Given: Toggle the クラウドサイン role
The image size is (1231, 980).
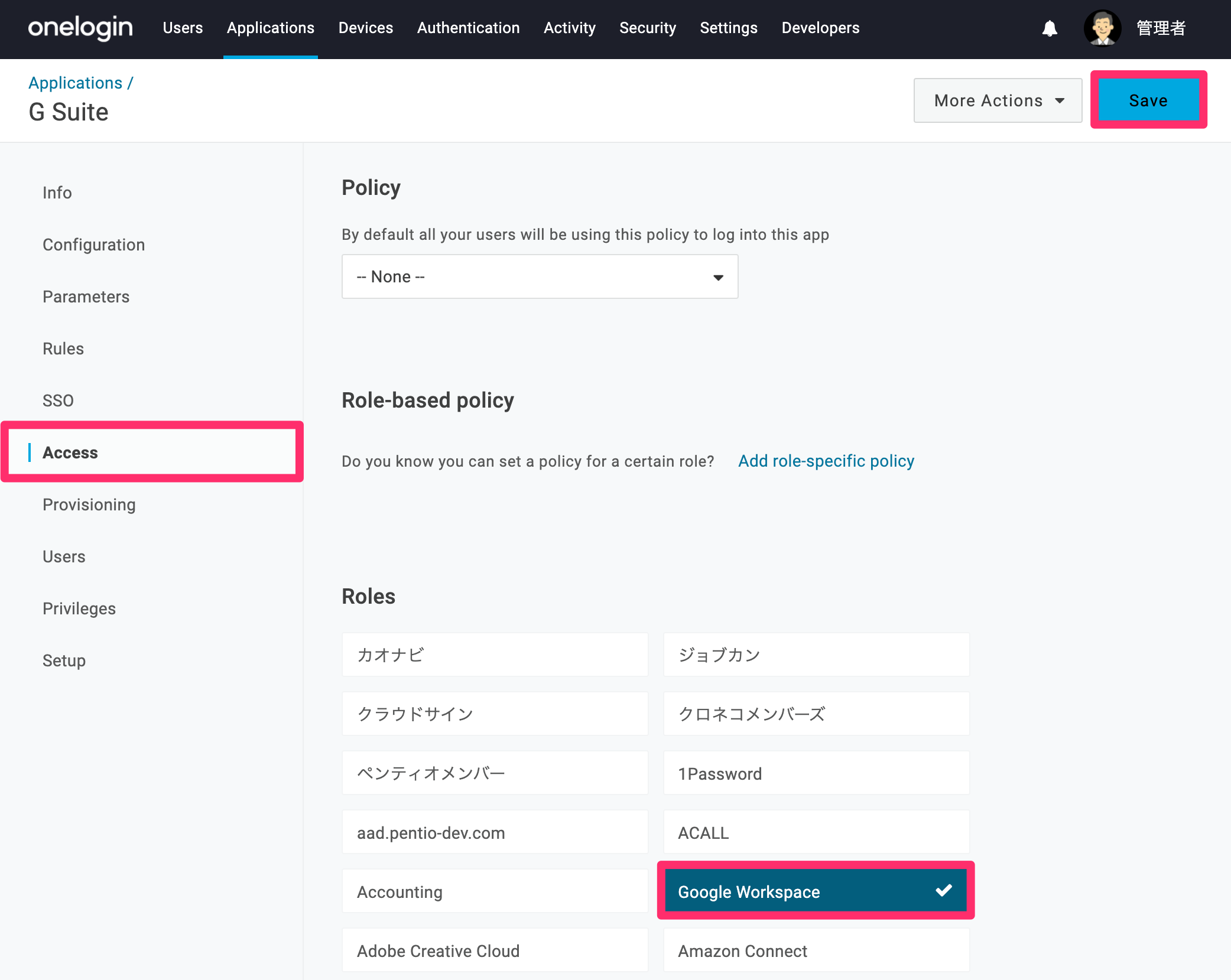Looking at the screenshot, I should tap(495, 714).
